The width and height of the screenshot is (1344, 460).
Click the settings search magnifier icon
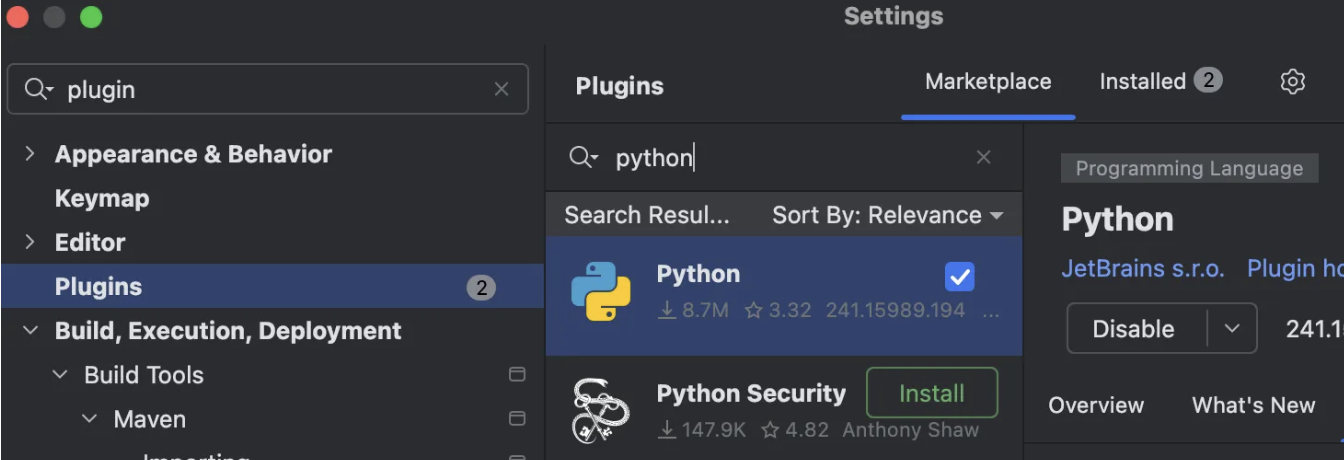coord(39,90)
